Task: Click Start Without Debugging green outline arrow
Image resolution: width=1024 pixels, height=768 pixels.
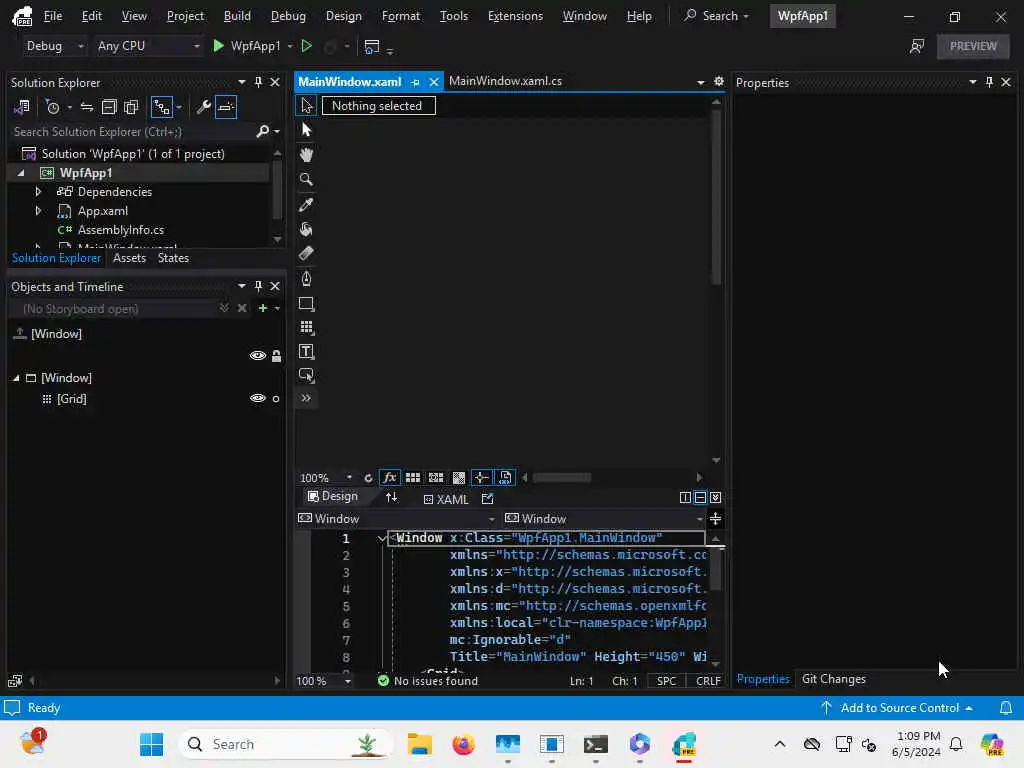Action: click(x=306, y=46)
